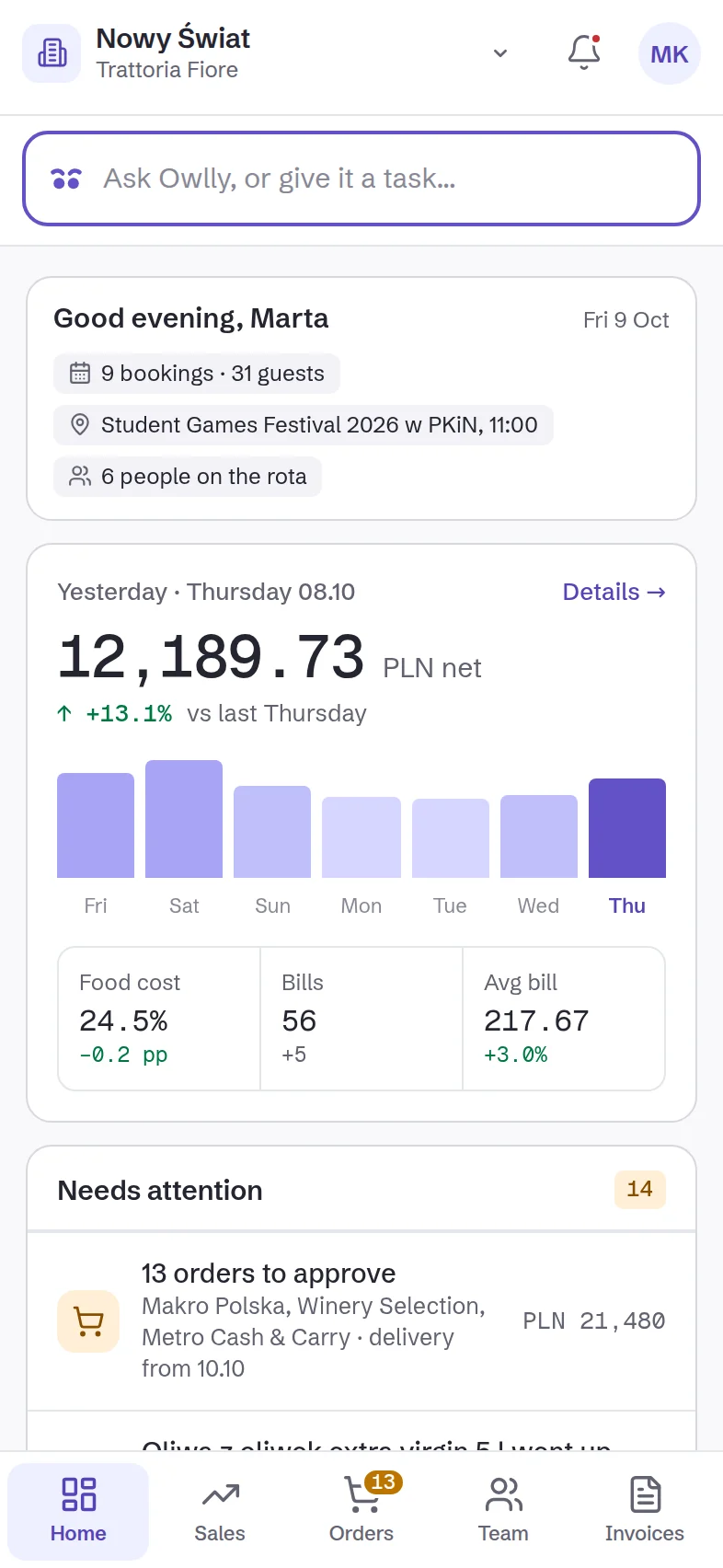Select the dark Thursday bar

[x=627, y=828]
